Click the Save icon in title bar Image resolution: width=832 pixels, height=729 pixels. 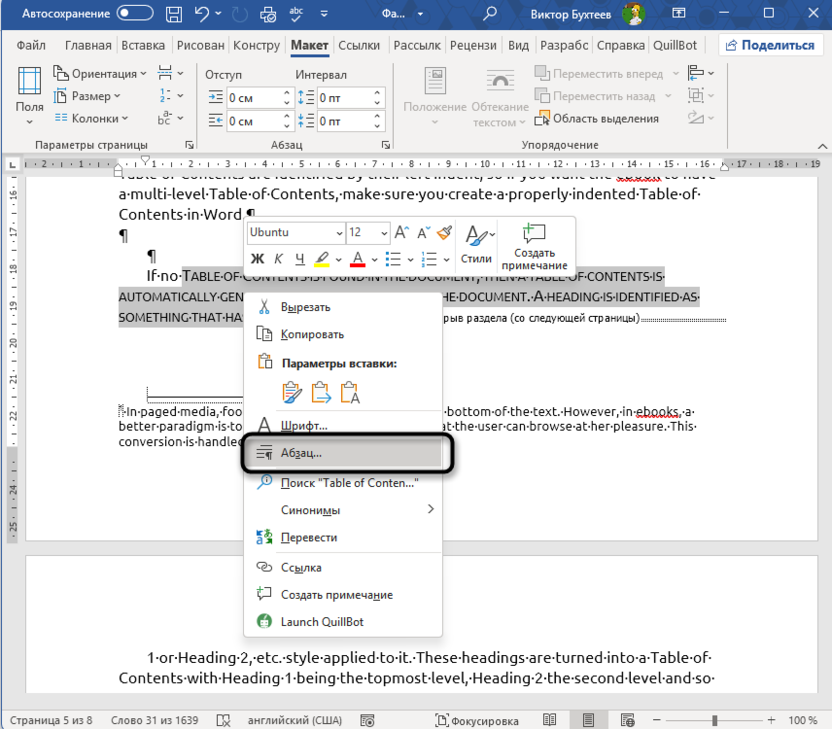(174, 15)
